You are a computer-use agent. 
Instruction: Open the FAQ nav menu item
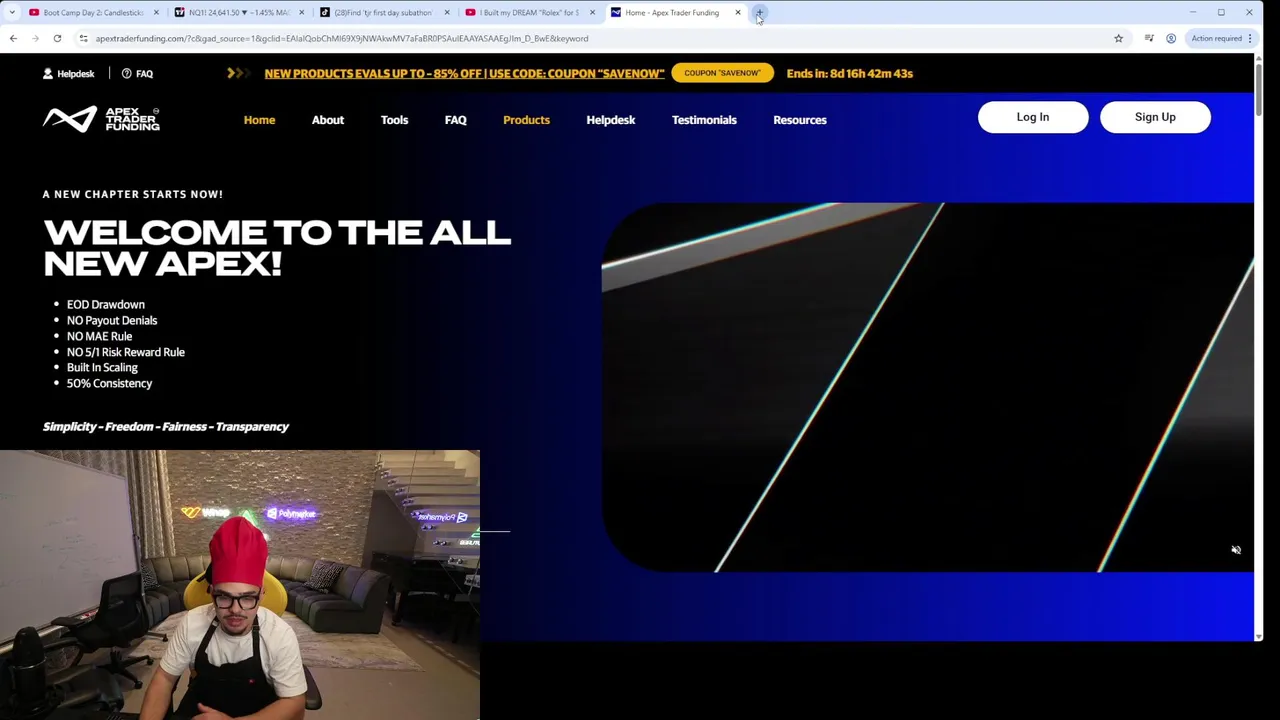coord(455,120)
